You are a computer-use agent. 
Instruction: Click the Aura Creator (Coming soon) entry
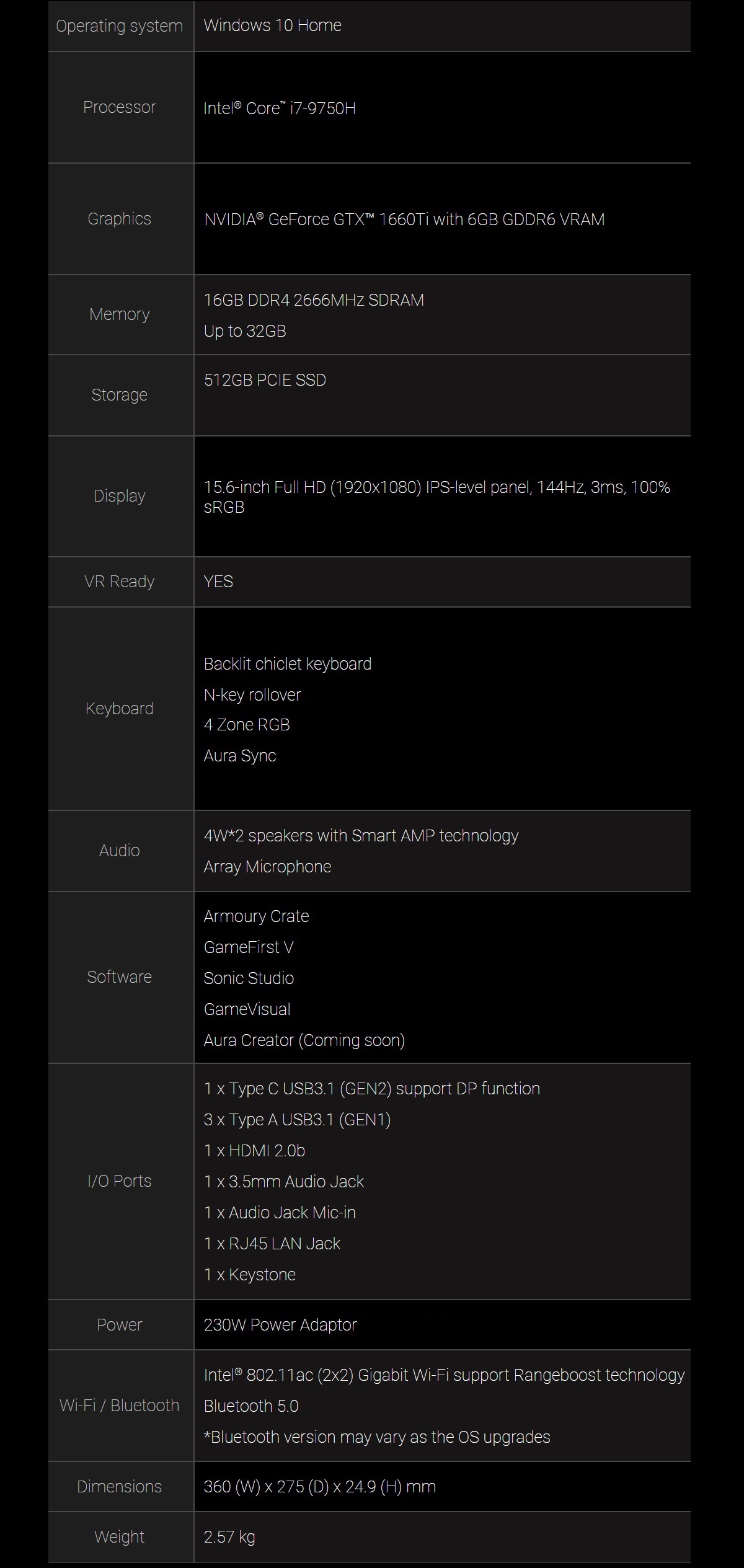click(x=304, y=1040)
